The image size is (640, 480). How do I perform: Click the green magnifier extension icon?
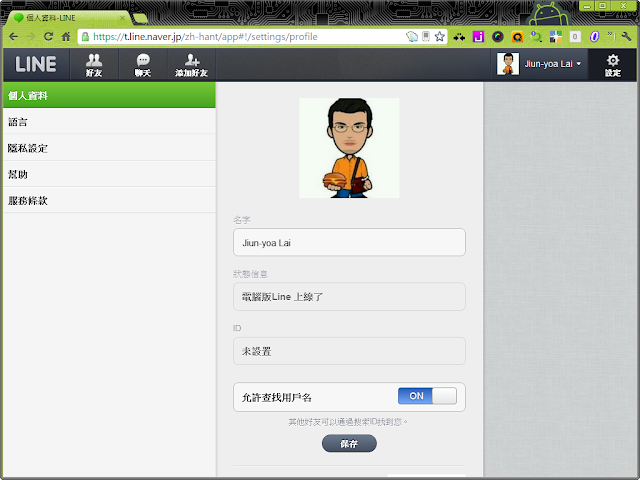coord(536,37)
